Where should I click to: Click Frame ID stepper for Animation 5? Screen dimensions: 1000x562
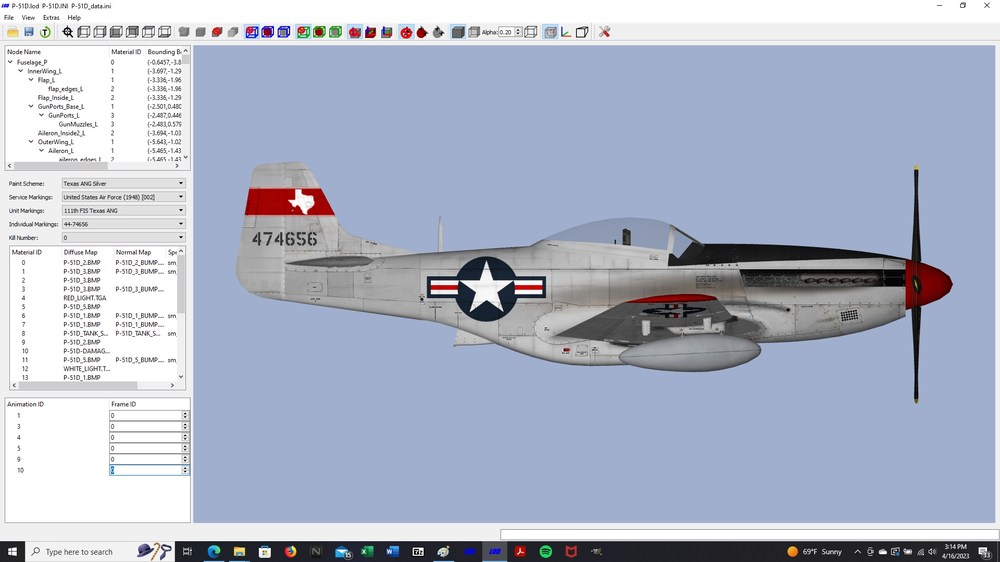[x=185, y=448]
